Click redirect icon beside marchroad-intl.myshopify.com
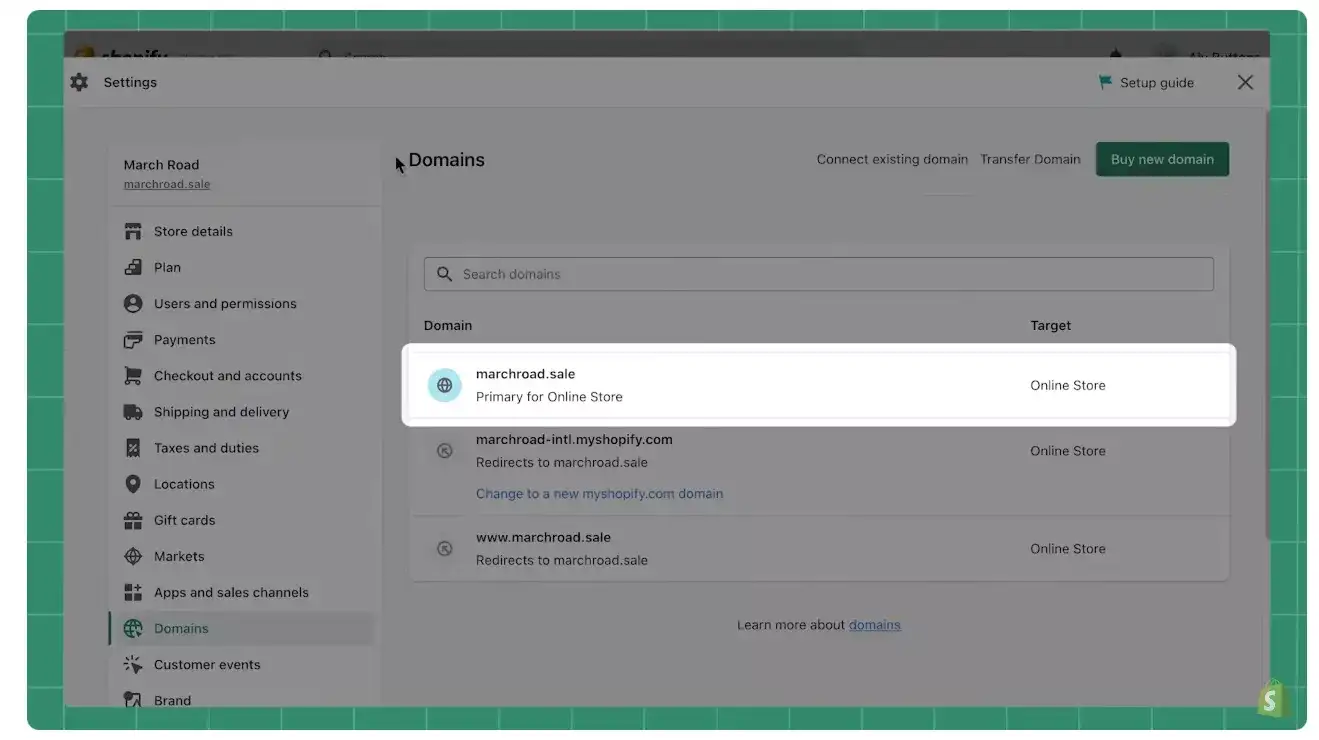 [445, 451]
